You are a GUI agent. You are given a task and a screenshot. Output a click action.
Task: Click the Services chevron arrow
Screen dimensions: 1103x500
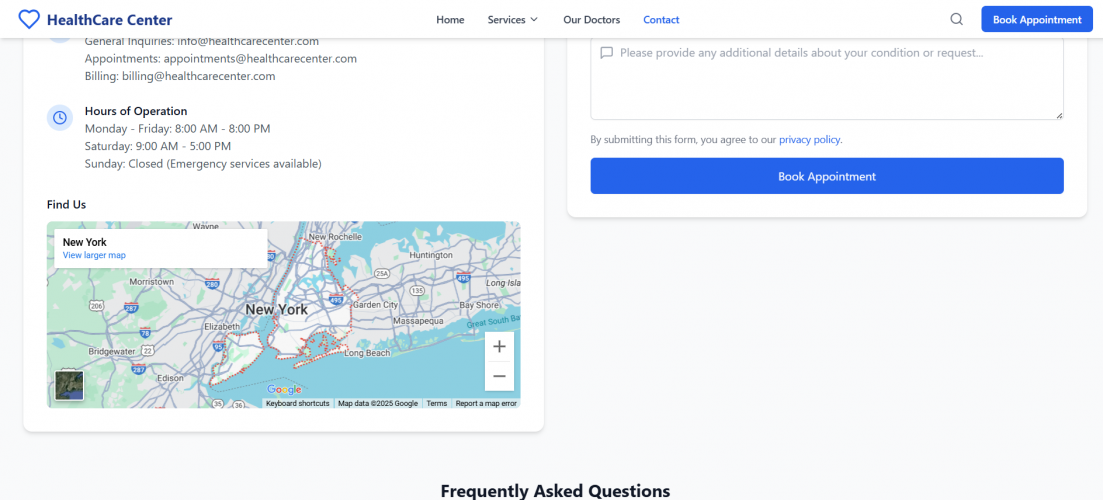pos(534,20)
